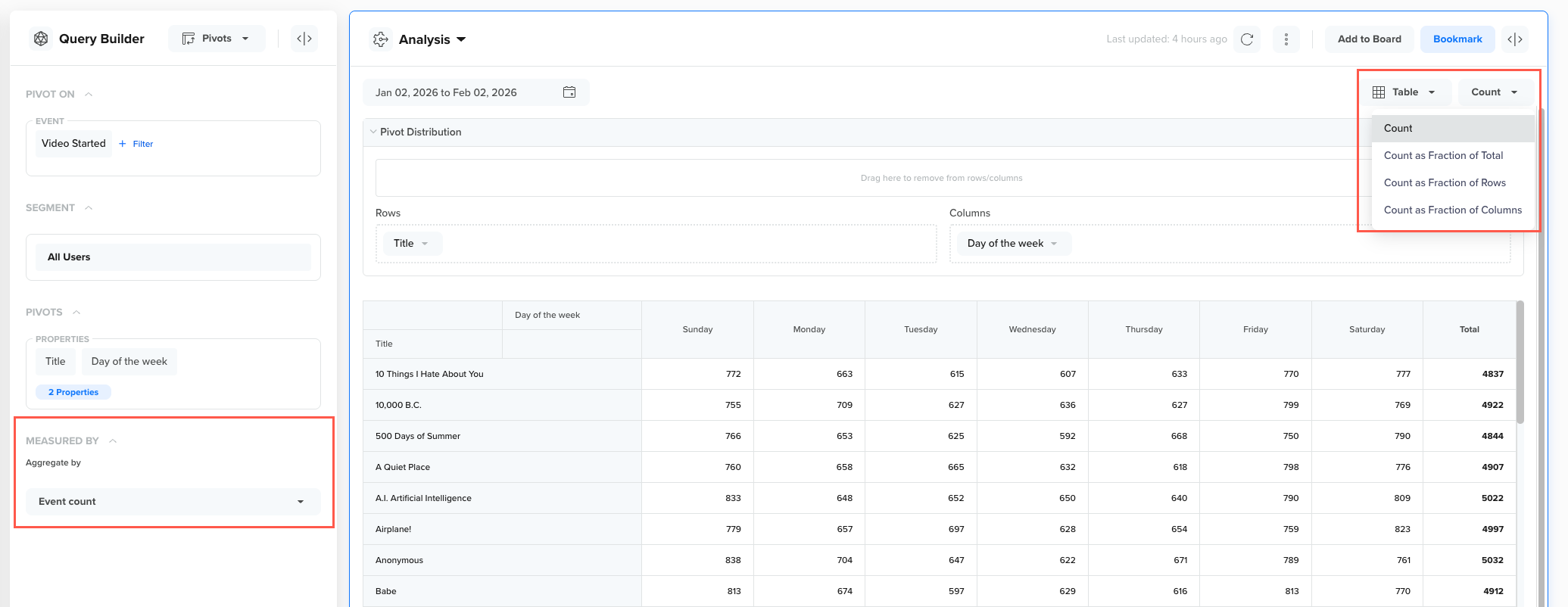This screenshot has width=1568, height=607.
Task: Click total value 4837
Action: 1492,374
